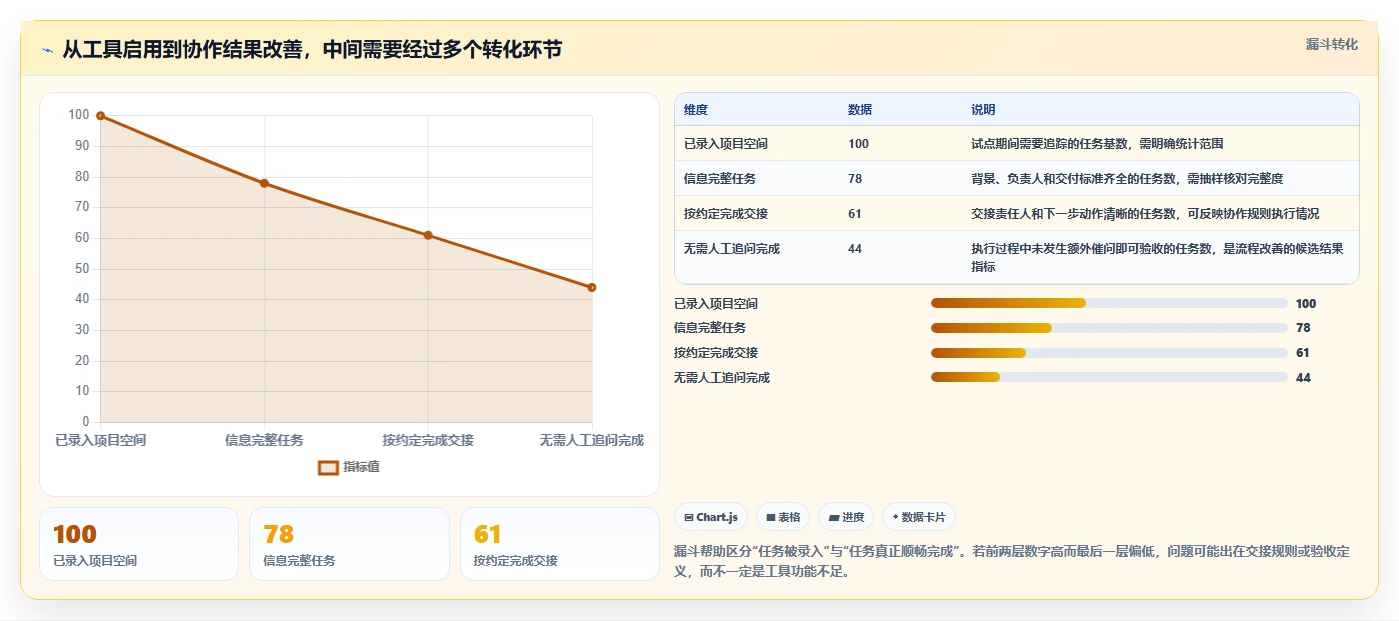
Task: Click the 已录入项目空间 progress bar
Action: coord(1109,303)
